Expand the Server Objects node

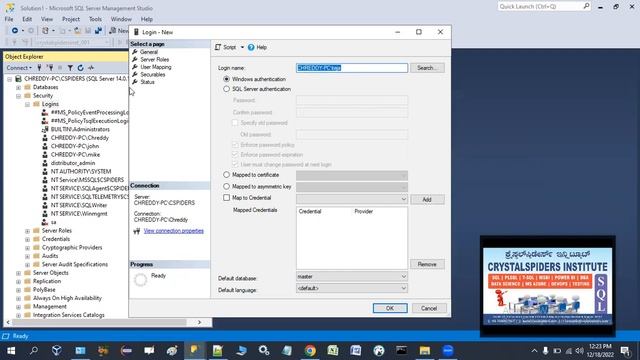(18, 273)
